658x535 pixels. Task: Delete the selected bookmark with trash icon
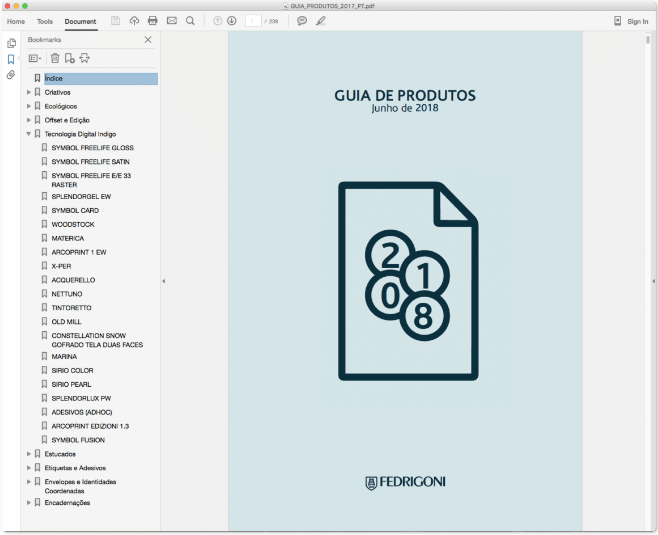pos(55,59)
